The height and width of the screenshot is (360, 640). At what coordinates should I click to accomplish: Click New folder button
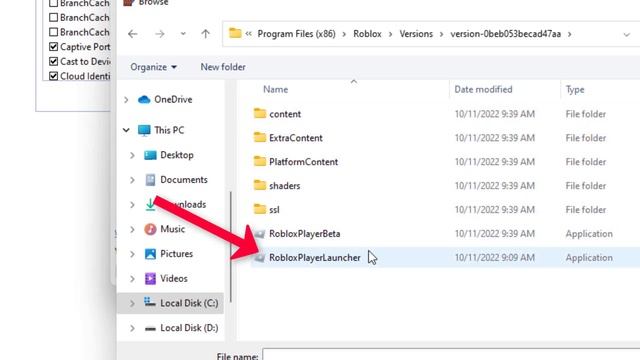click(223, 67)
